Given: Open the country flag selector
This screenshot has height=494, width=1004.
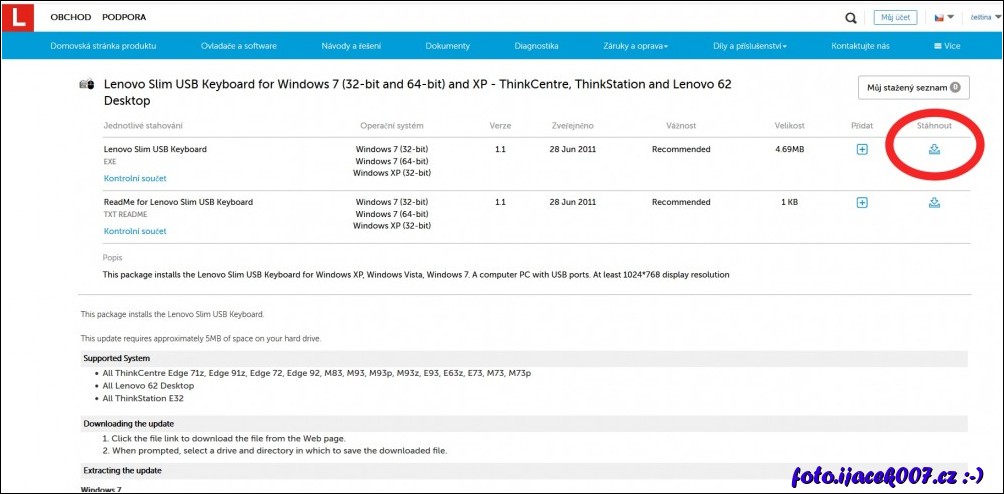Looking at the screenshot, I should coord(943,17).
